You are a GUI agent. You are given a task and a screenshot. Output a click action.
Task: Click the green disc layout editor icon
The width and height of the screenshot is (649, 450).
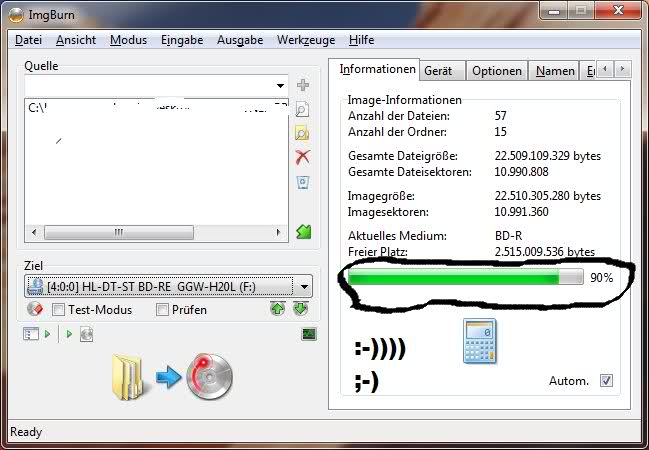click(303, 231)
